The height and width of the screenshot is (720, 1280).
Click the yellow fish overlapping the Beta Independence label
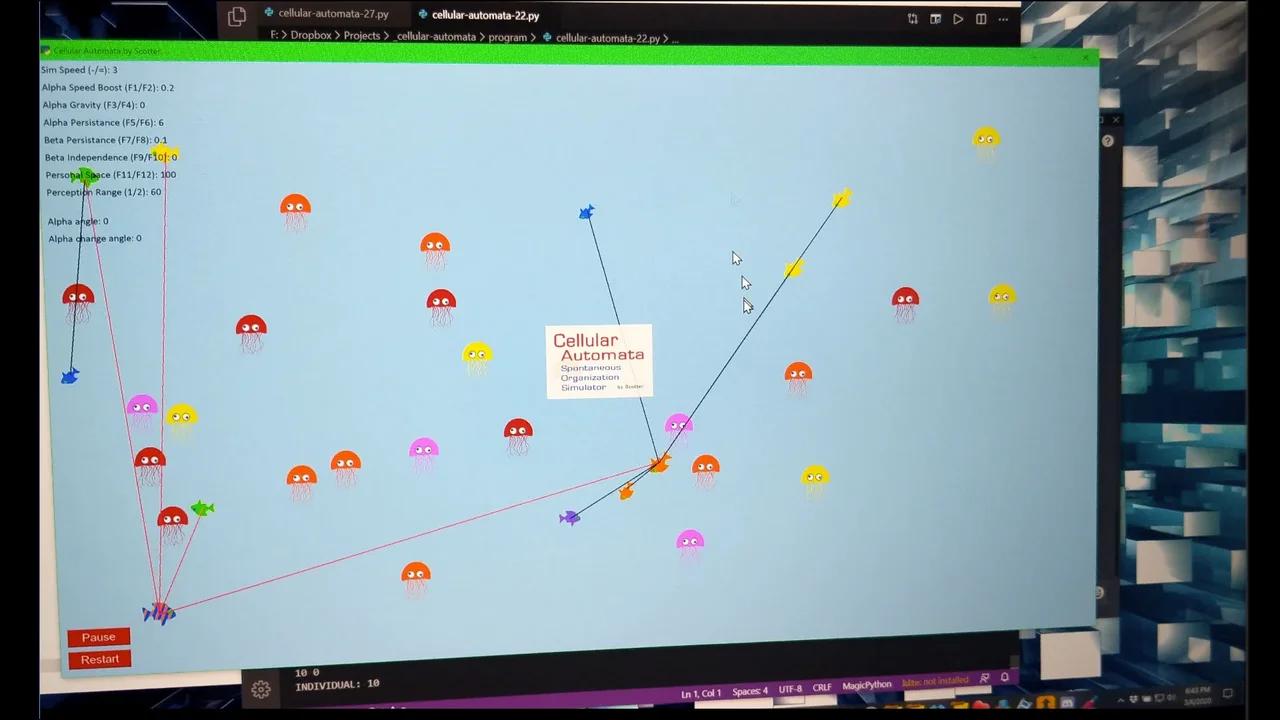pos(165,154)
